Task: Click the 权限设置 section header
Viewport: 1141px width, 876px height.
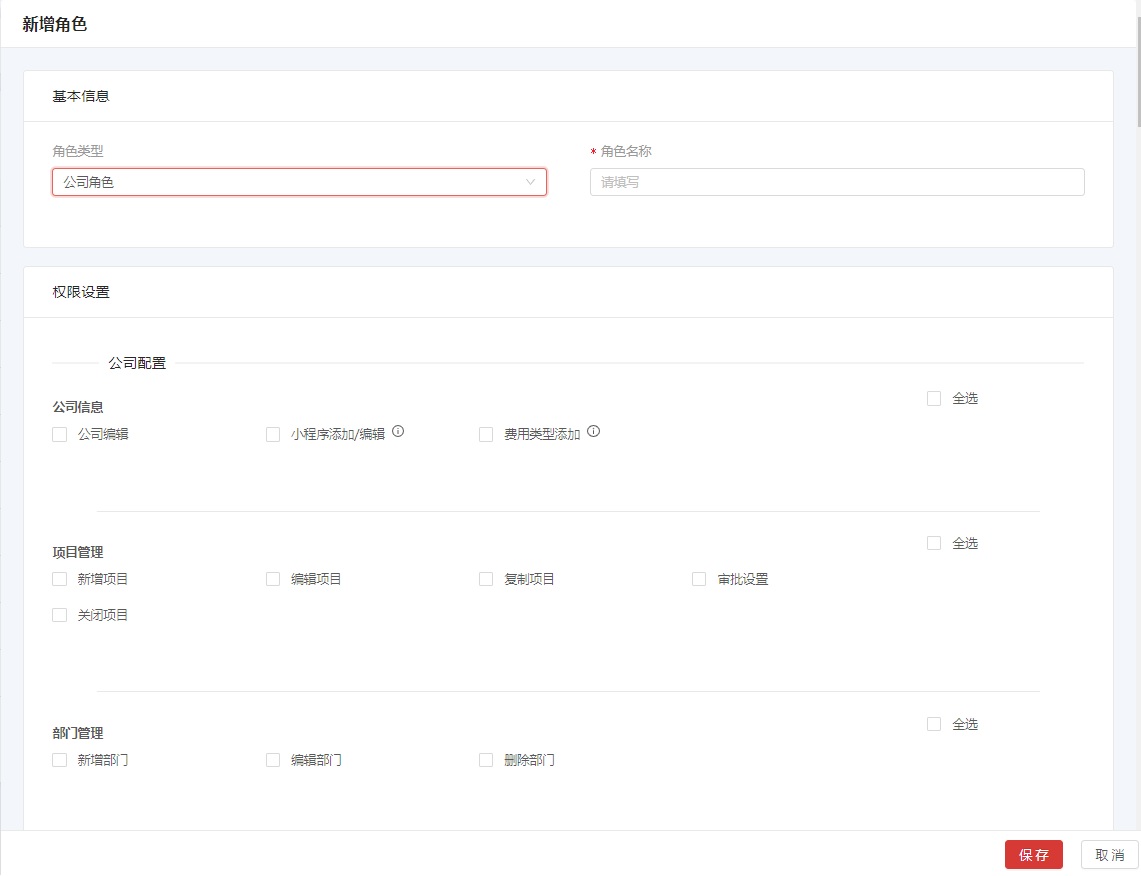Action: pos(81,292)
